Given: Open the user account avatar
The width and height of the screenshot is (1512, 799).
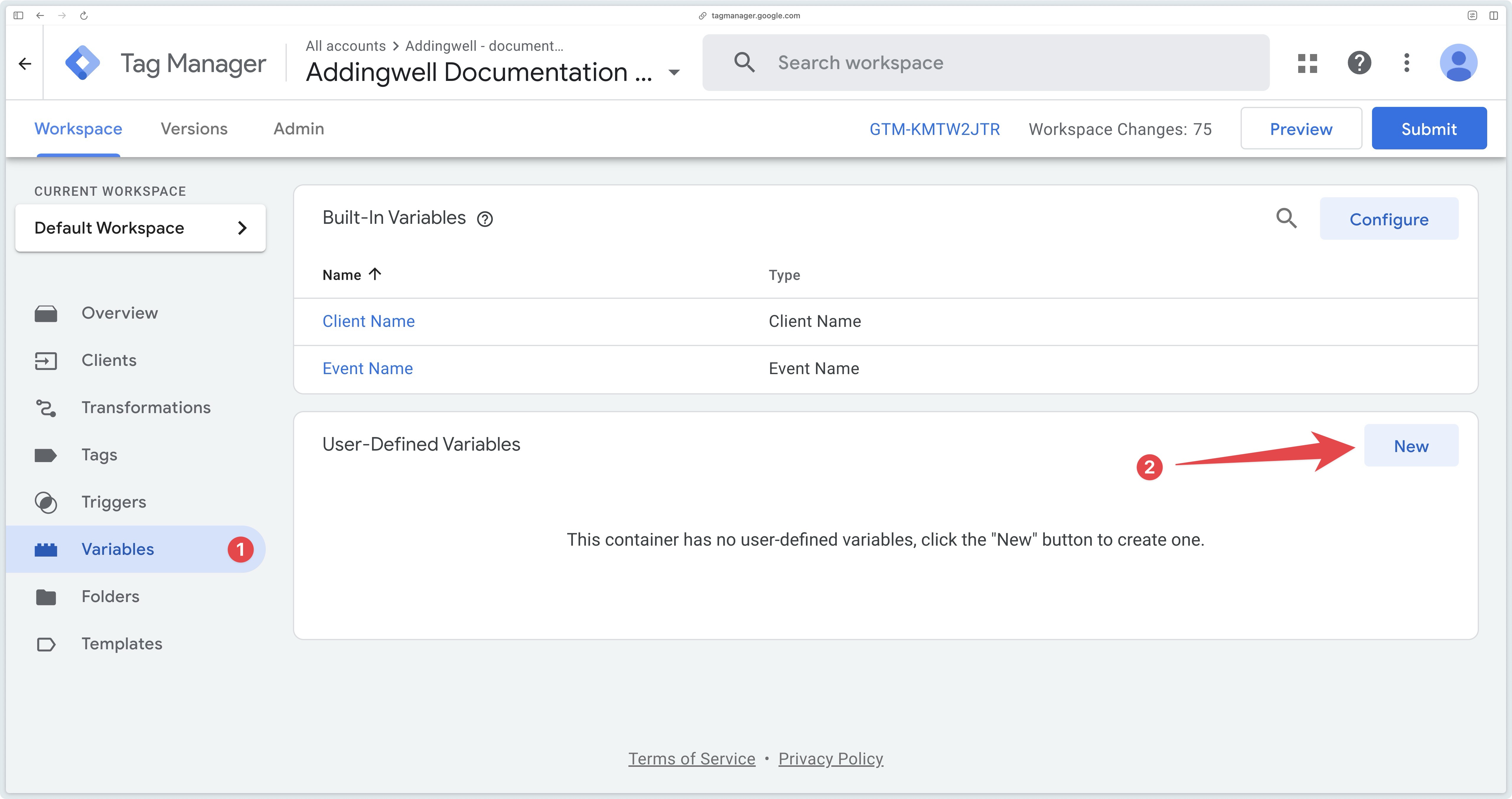Looking at the screenshot, I should point(1458,63).
